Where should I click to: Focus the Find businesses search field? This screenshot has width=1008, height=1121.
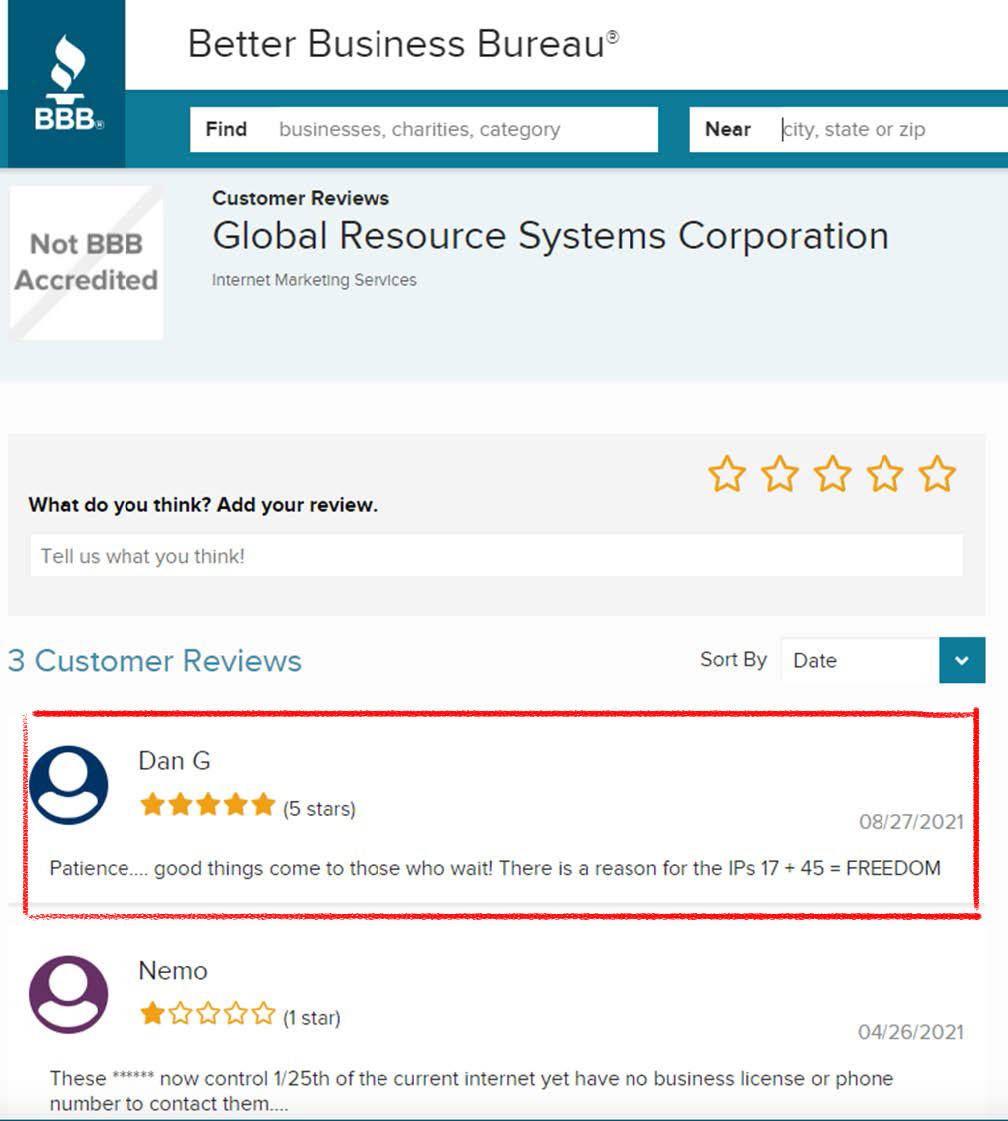point(424,129)
